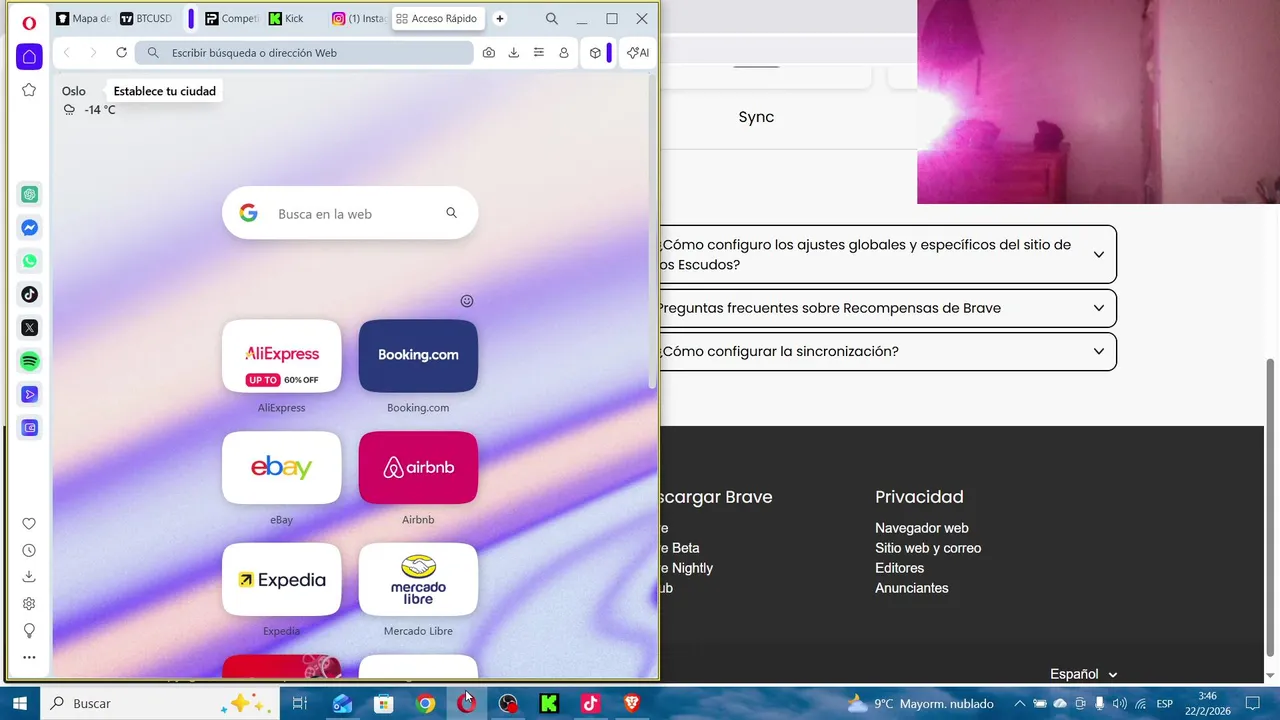Open the Windows Start menu
Image resolution: width=1280 pixels, height=720 pixels.
pos(19,704)
